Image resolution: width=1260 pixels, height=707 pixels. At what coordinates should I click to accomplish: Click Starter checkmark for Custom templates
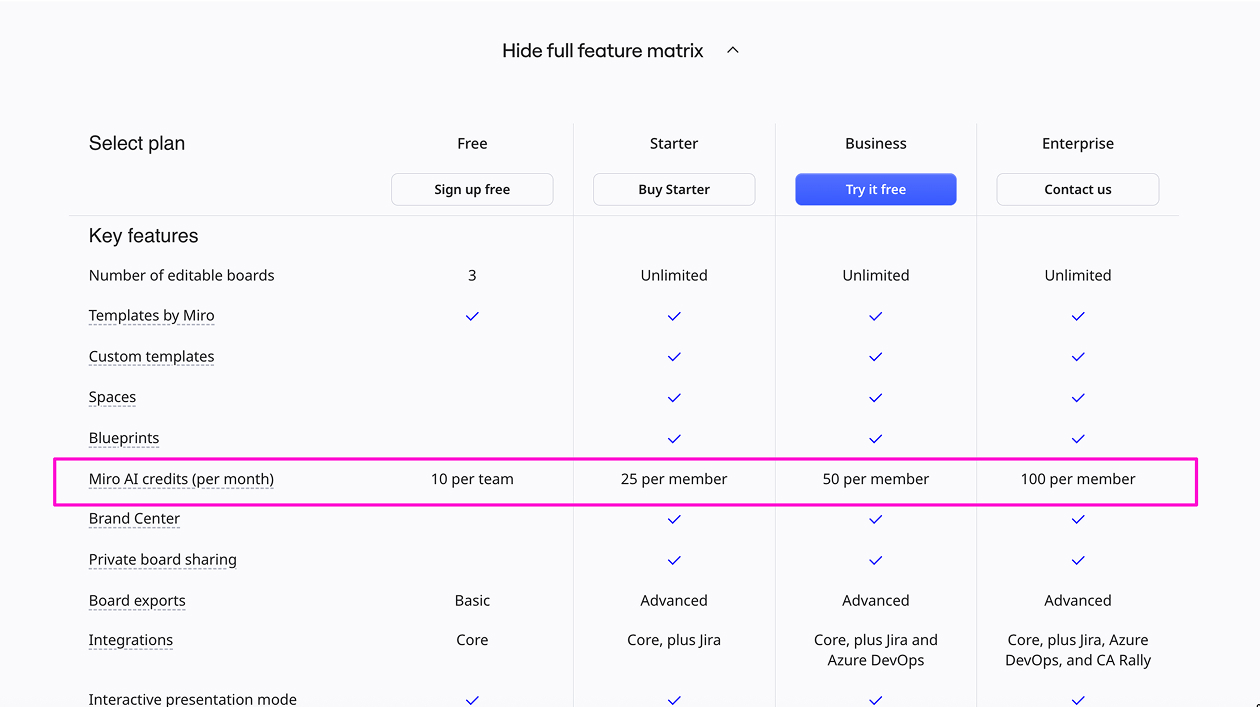(x=674, y=357)
